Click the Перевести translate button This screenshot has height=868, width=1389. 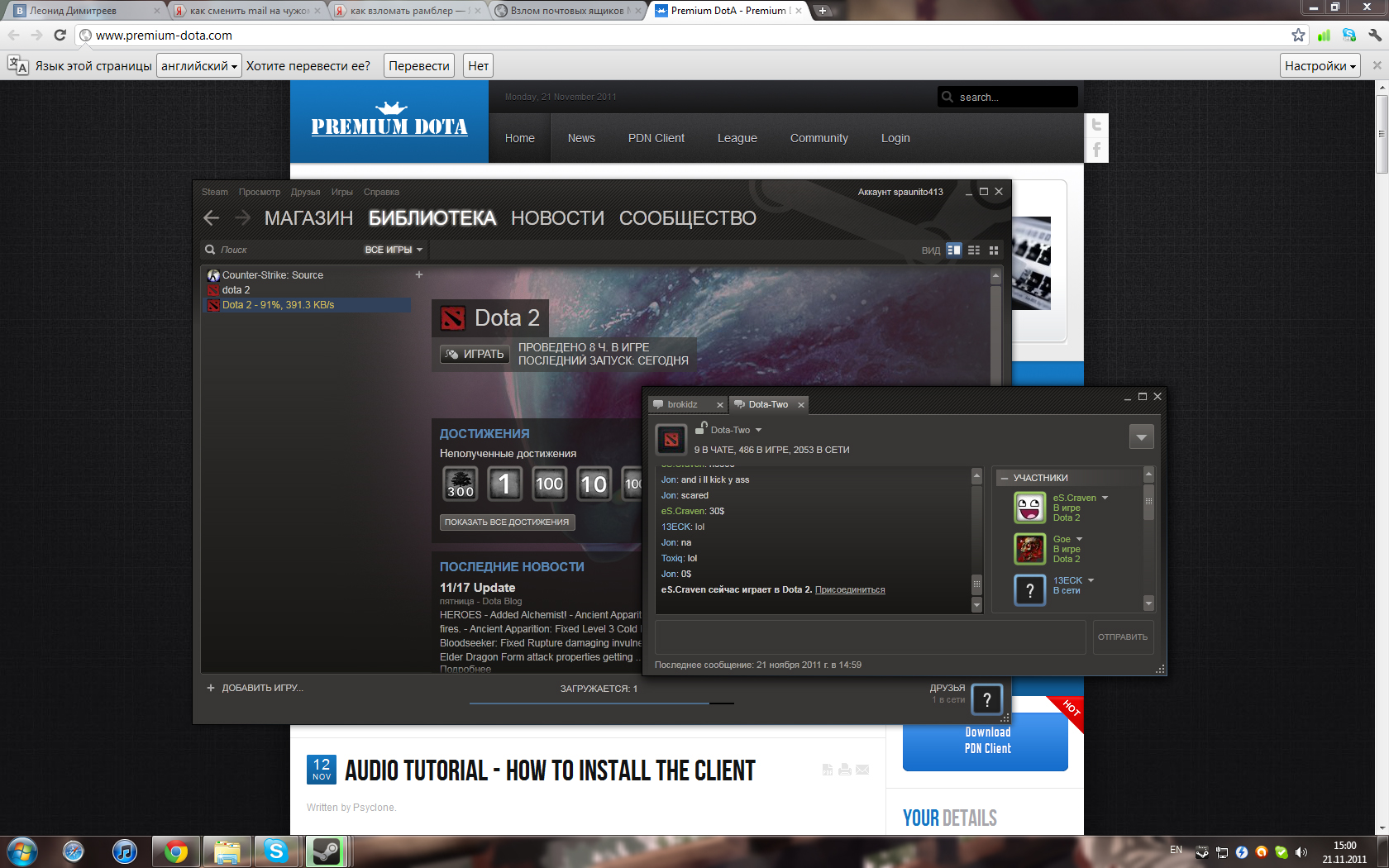coord(419,66)
